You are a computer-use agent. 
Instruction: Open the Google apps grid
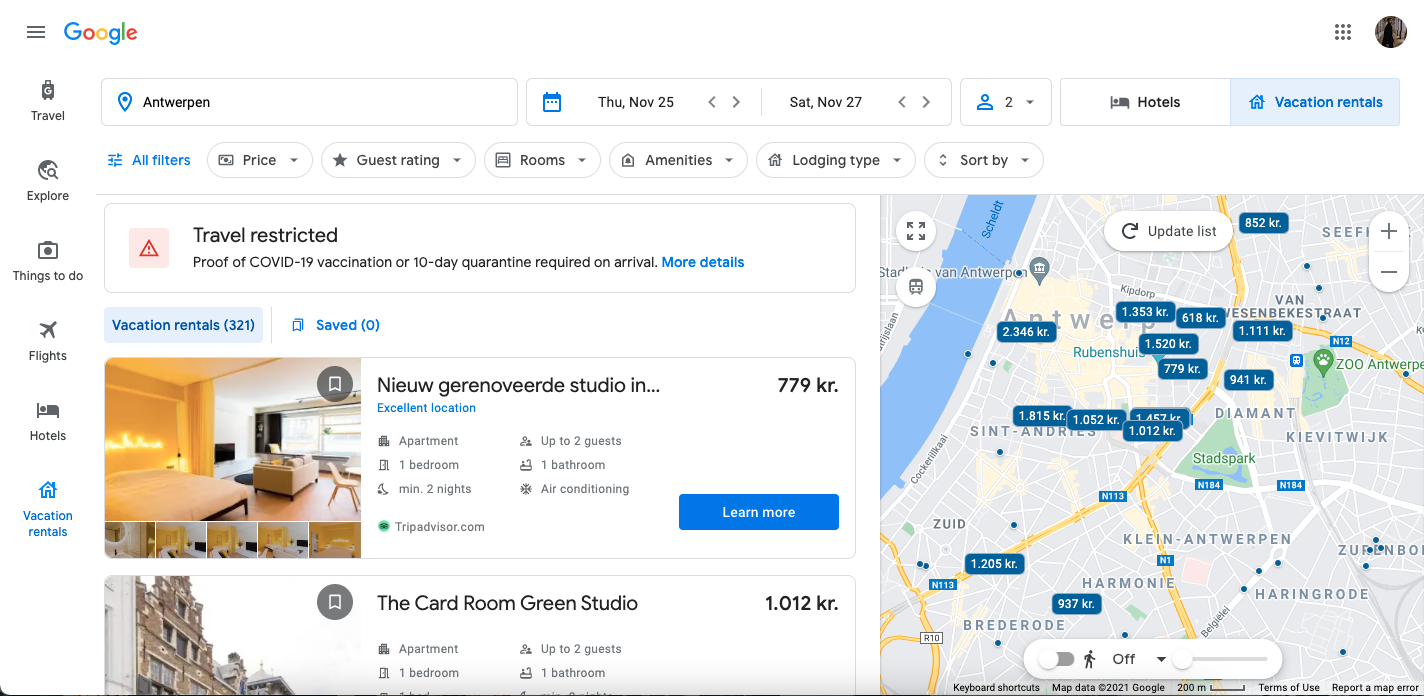(1343, 32)
